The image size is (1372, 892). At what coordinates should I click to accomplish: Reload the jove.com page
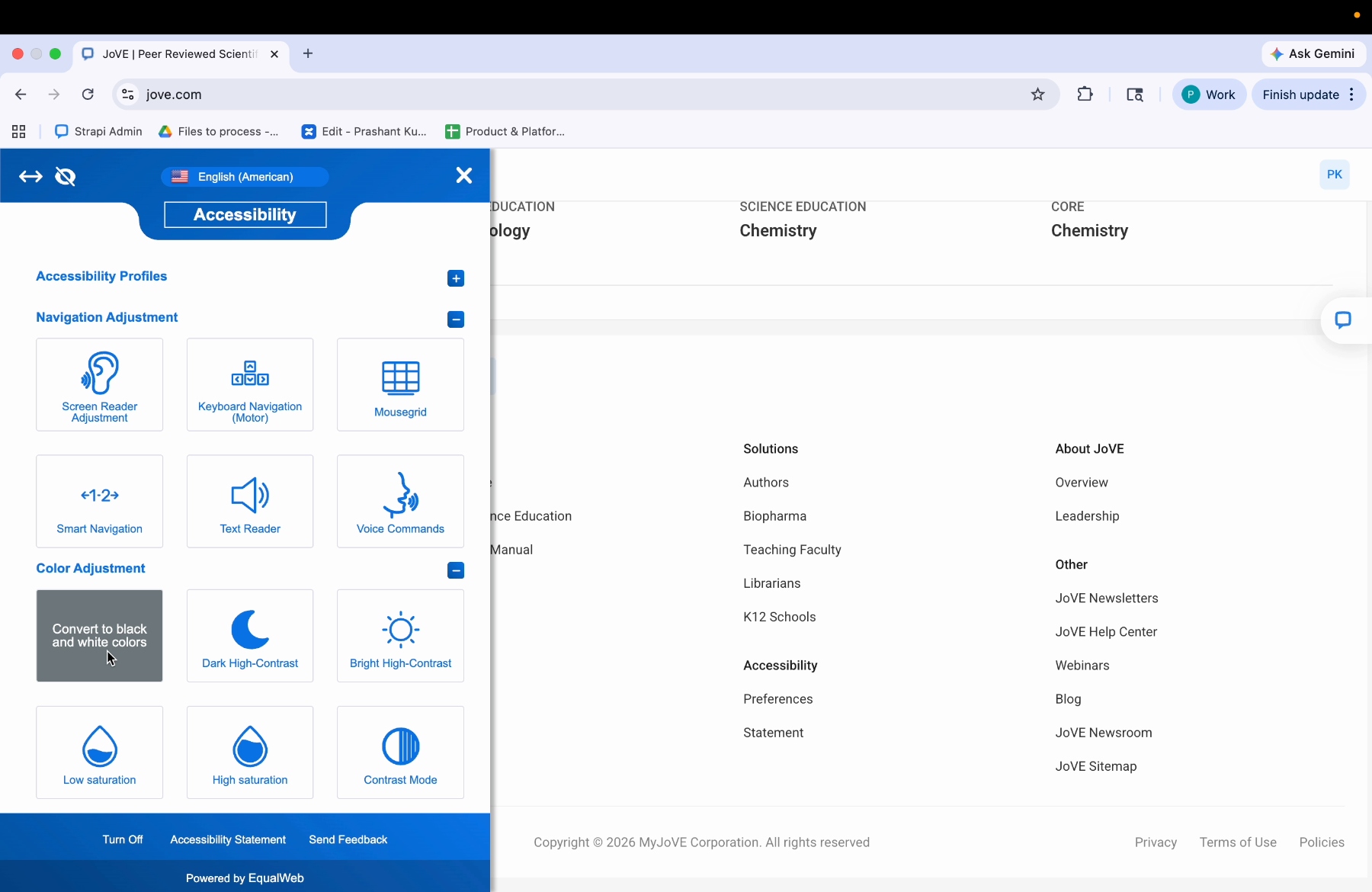point(88,95)
